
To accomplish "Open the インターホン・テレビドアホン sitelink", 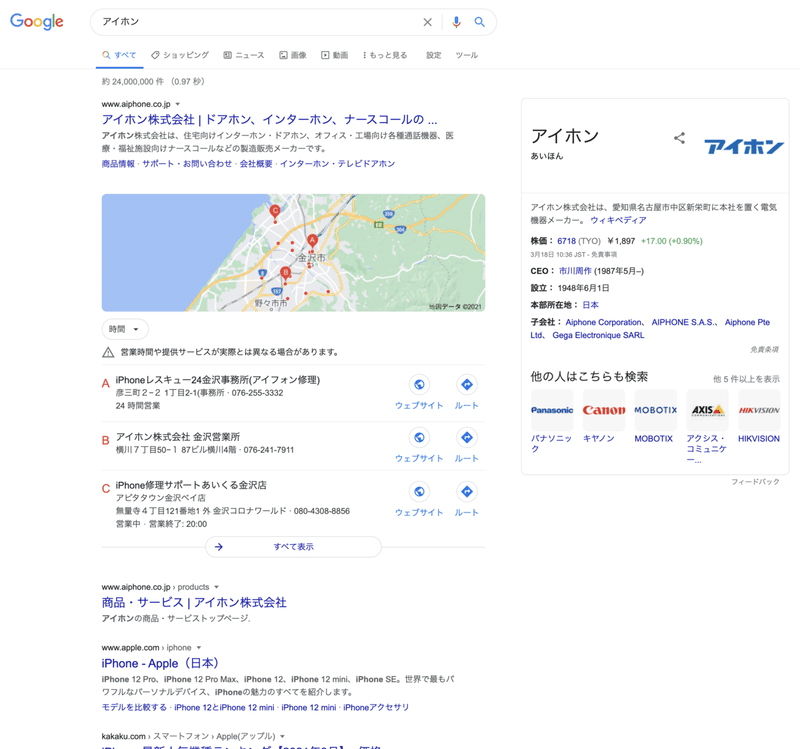I will click(338, 164).
